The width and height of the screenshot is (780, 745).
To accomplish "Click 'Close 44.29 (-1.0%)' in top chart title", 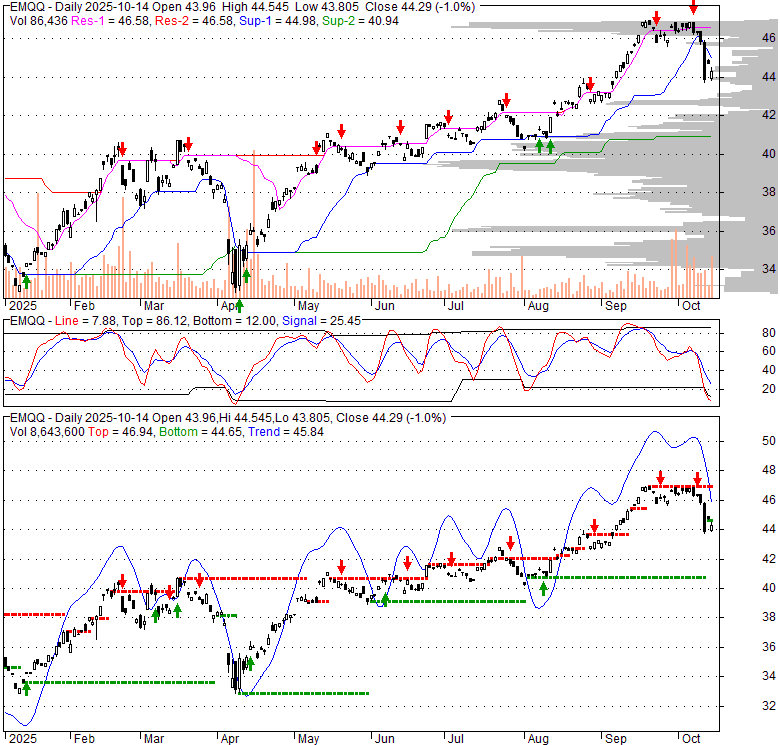I will point(420,7).
